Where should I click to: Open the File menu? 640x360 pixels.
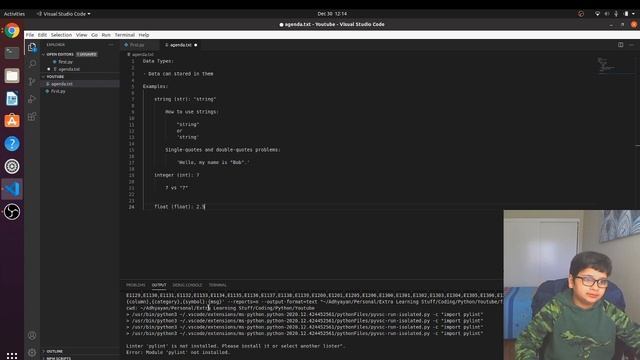tap(30, 35)
